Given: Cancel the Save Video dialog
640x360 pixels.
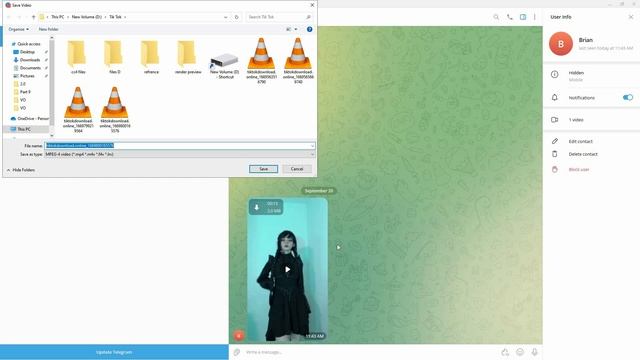Looking at the screenshot, I should pyautogui.click(x=297, y=169).
